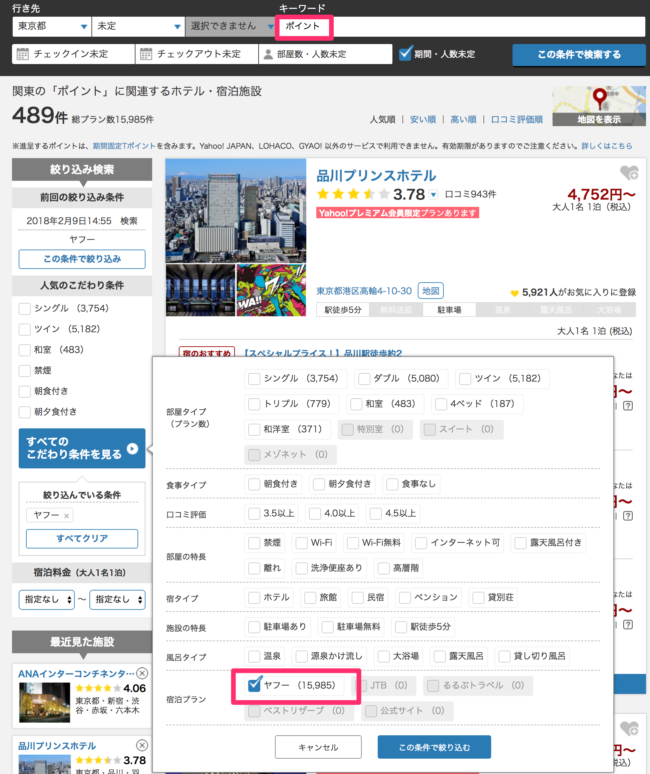The width and height of the screenshot is (650, 774).
Task: Select the person icon for rooms and guests
Action: tap(268, 54)
